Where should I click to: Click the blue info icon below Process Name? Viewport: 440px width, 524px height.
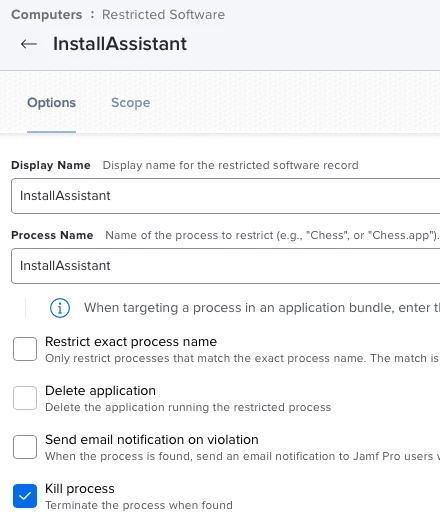coord(60,308)
